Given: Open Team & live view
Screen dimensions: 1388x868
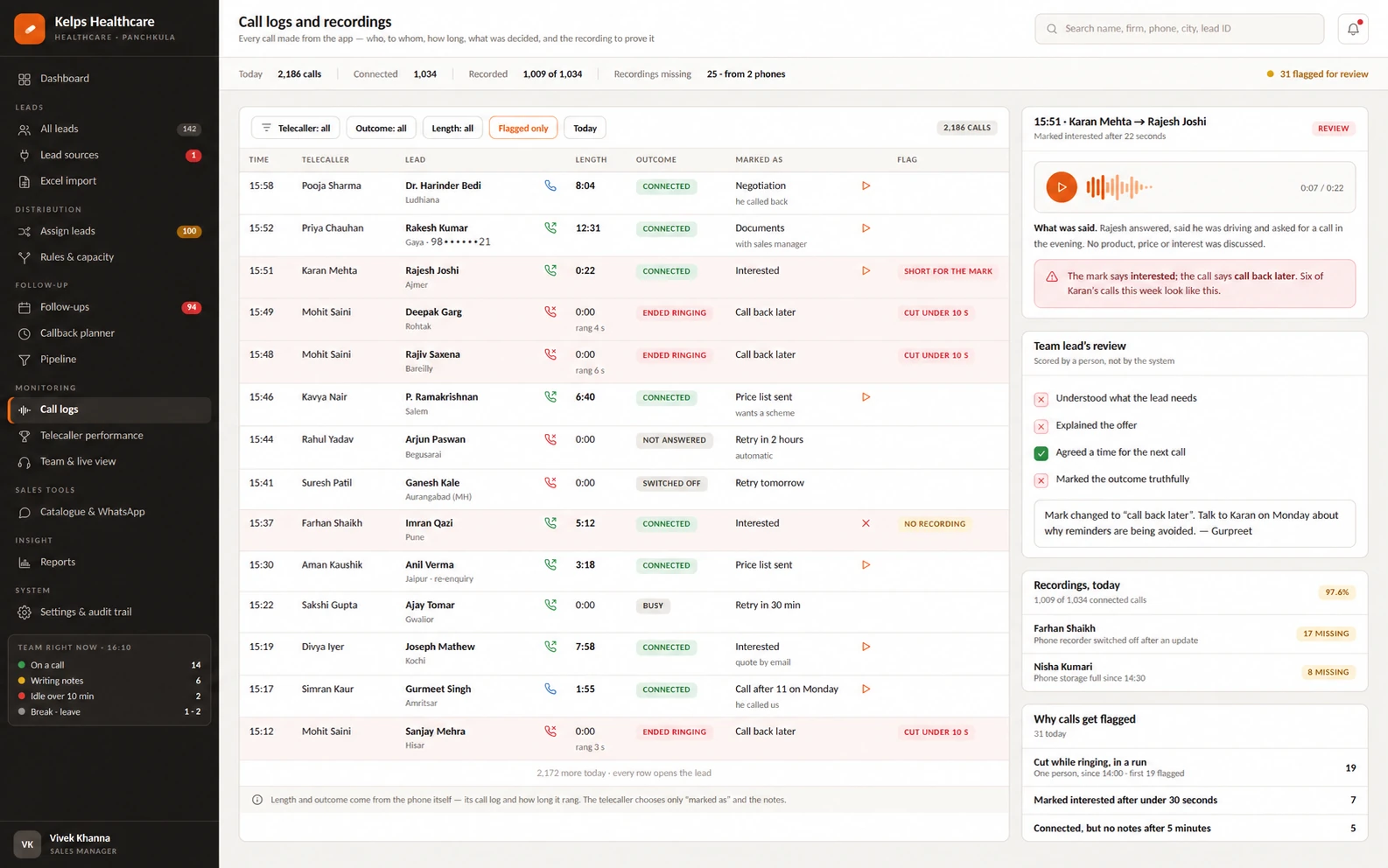Looking at the screenshot, I should 109,462.
